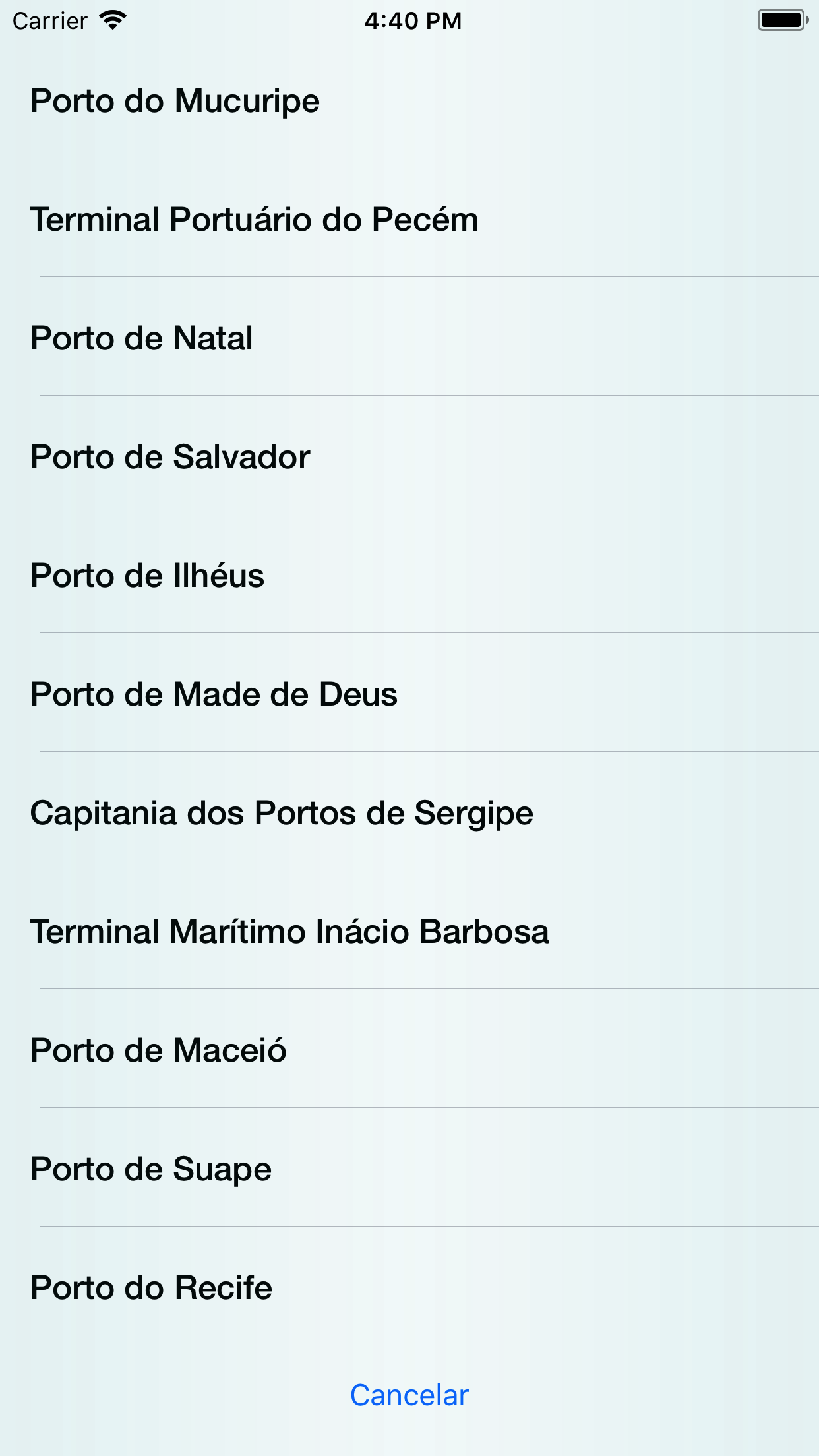Tap the Carrier label in status bar
The image size is (819, 1456).
[x=50, y=21]
